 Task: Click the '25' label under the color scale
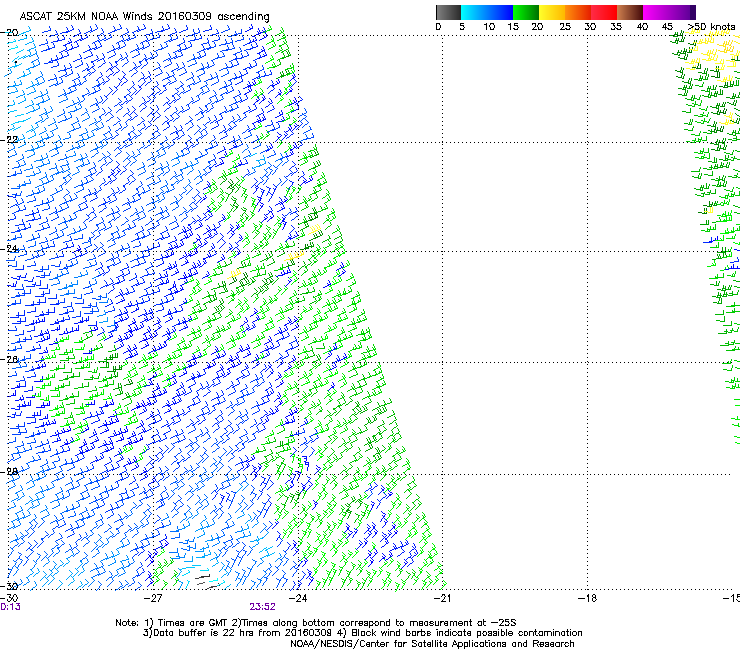point(565,27)
